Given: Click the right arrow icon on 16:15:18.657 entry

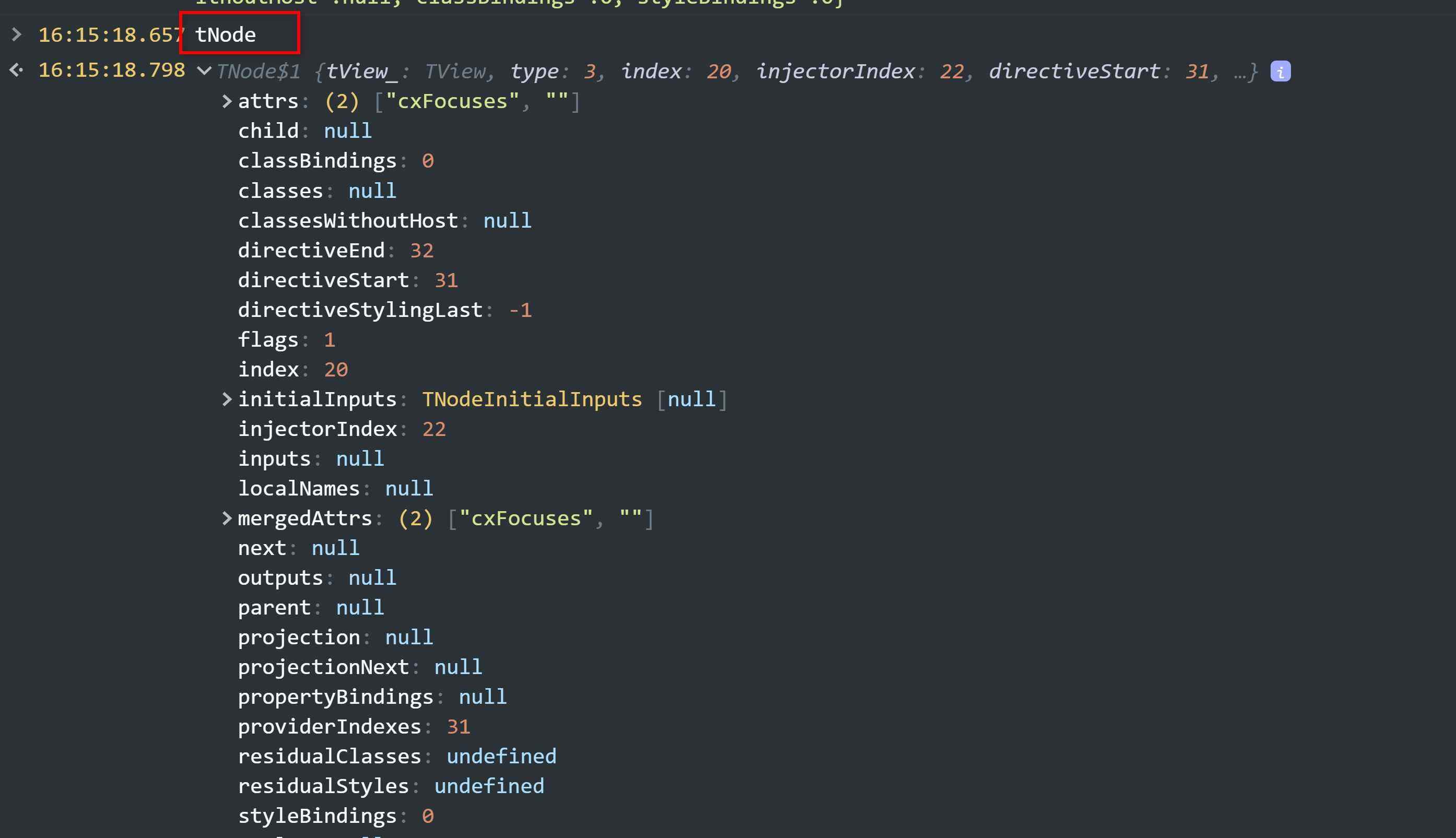Looking at the screenshot, I should tap(18, 35).
